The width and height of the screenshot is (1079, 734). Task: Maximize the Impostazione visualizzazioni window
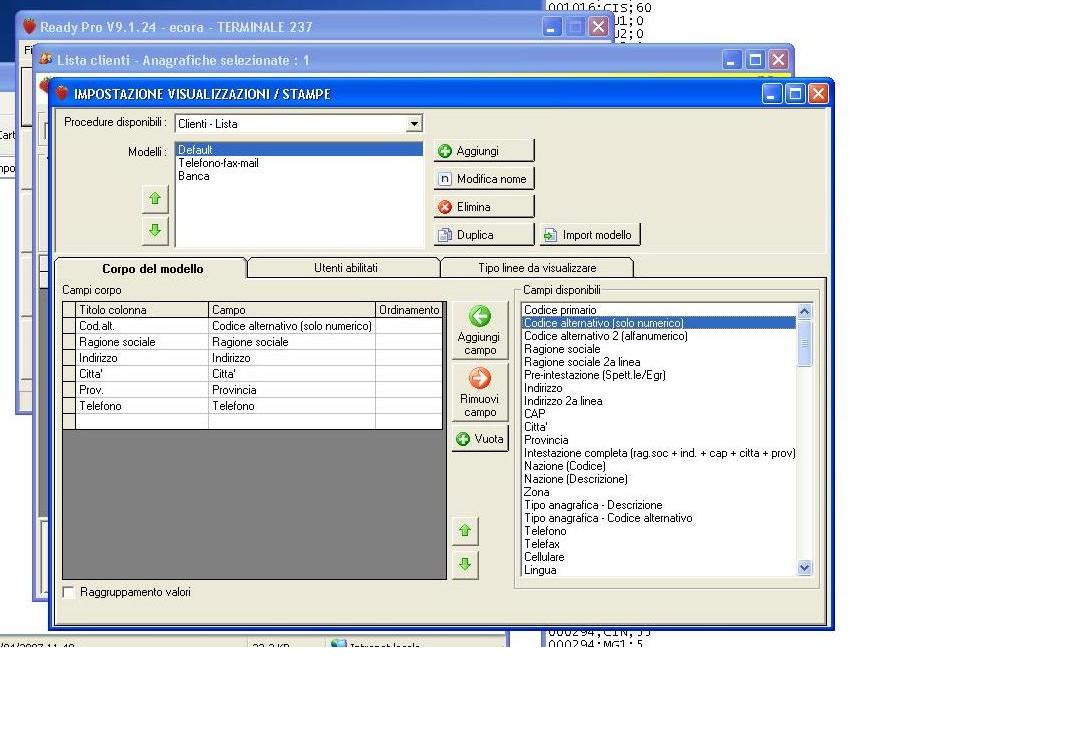point(795,94)
